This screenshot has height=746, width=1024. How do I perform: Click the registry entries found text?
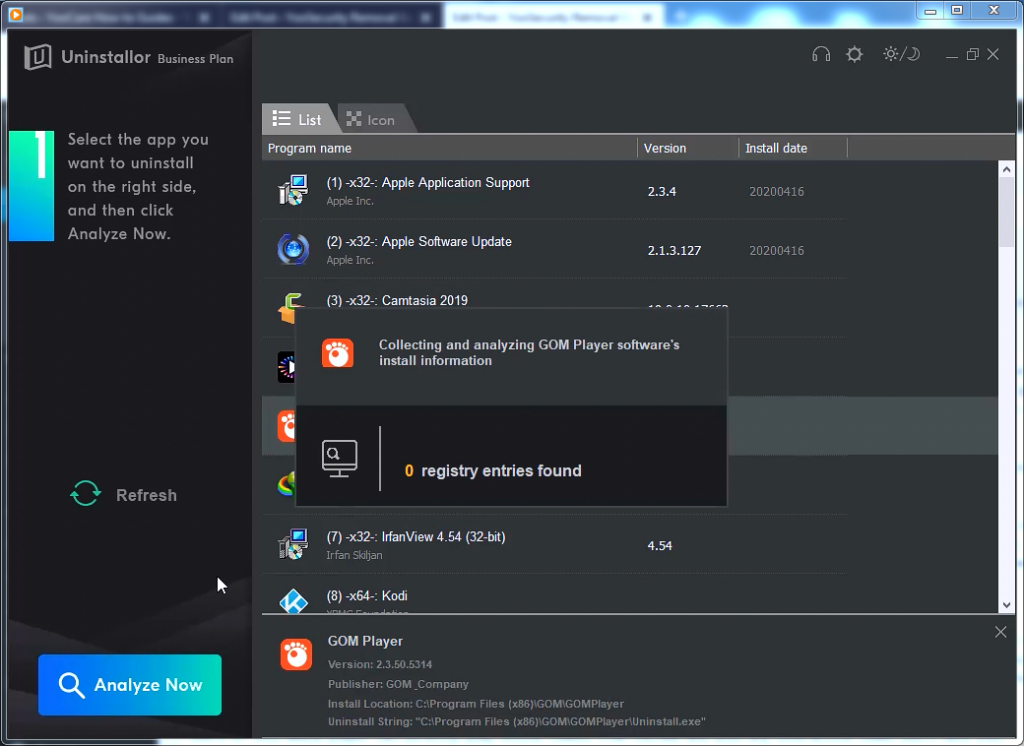[x=492, y=471]
